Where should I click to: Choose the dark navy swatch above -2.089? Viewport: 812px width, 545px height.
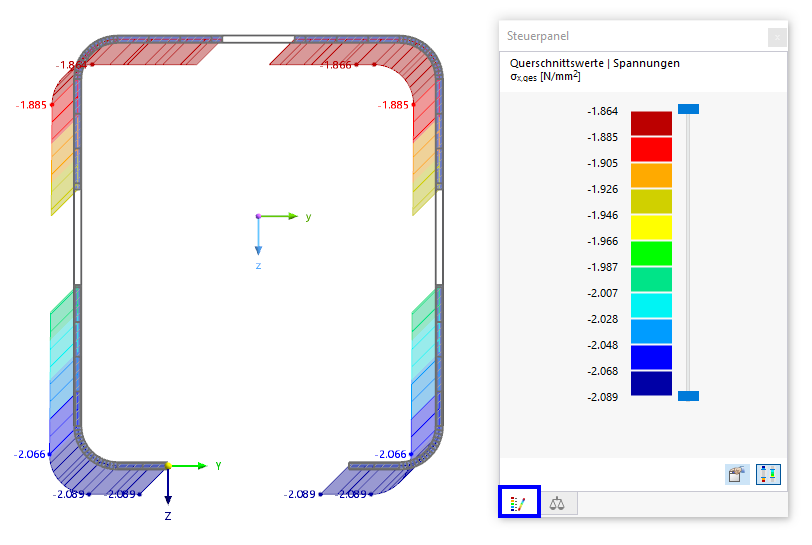(x=651, y=383)
